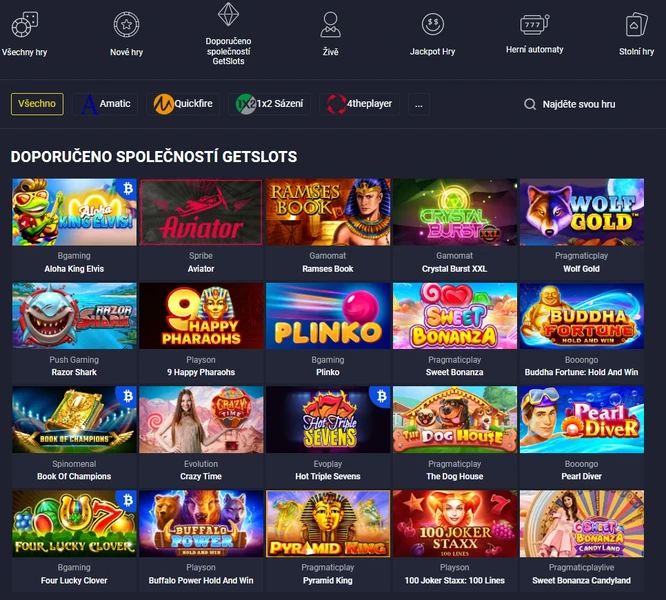Image resolution: width=666 pixels, height=600 pixels.
Task: Open the Sweet Bonanza game thumbnail
Action: [454, 316]
